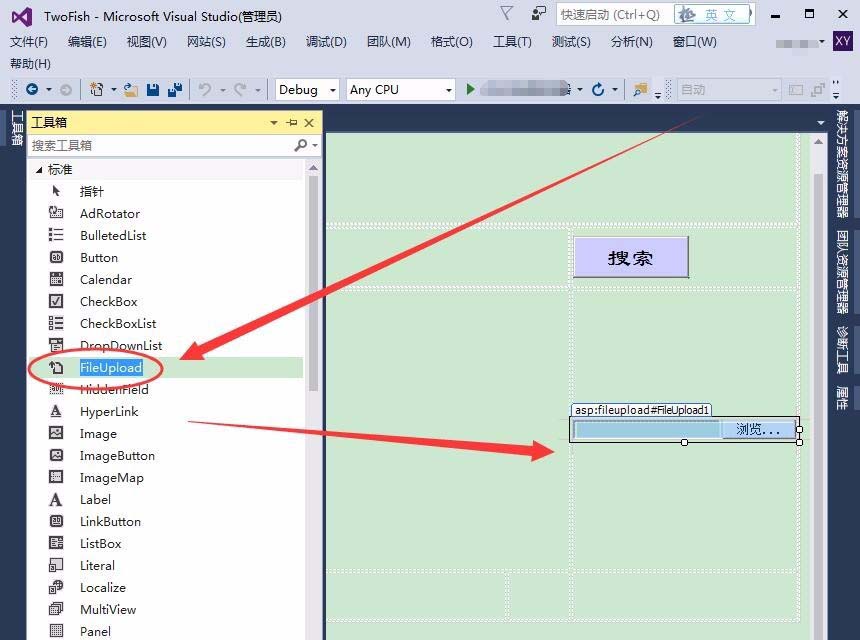The width and height of the screenshot is (860, 640).
Task: Click the 搜索 button on the web form
Action: 630,256
